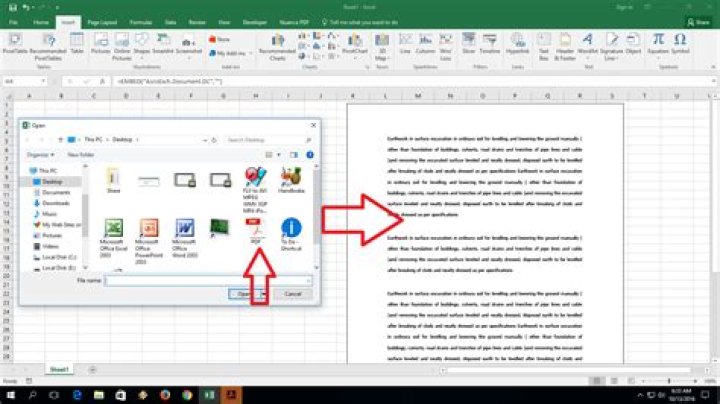Click Sign in at the title bar
The height and width of the screenshot is (404, 720).
point(624,7)
